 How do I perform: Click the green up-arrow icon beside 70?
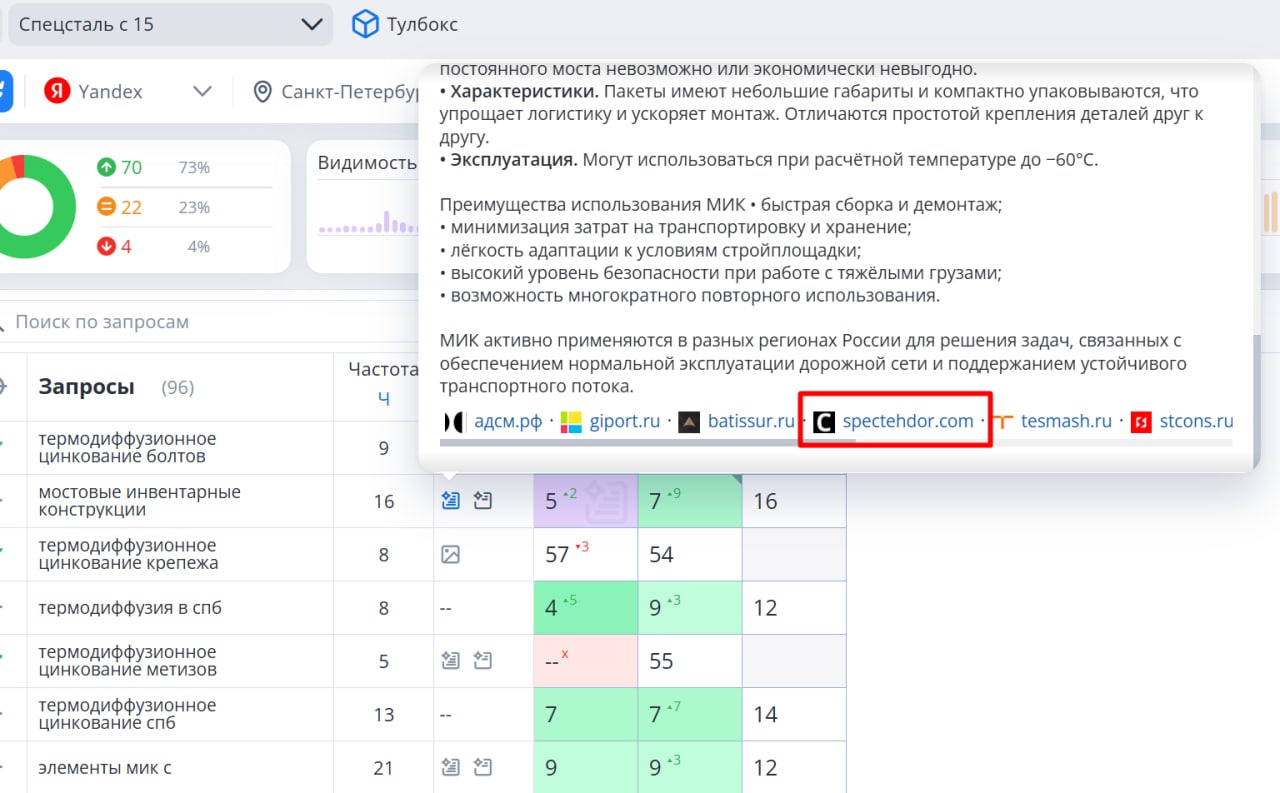(x=106, y=167)
